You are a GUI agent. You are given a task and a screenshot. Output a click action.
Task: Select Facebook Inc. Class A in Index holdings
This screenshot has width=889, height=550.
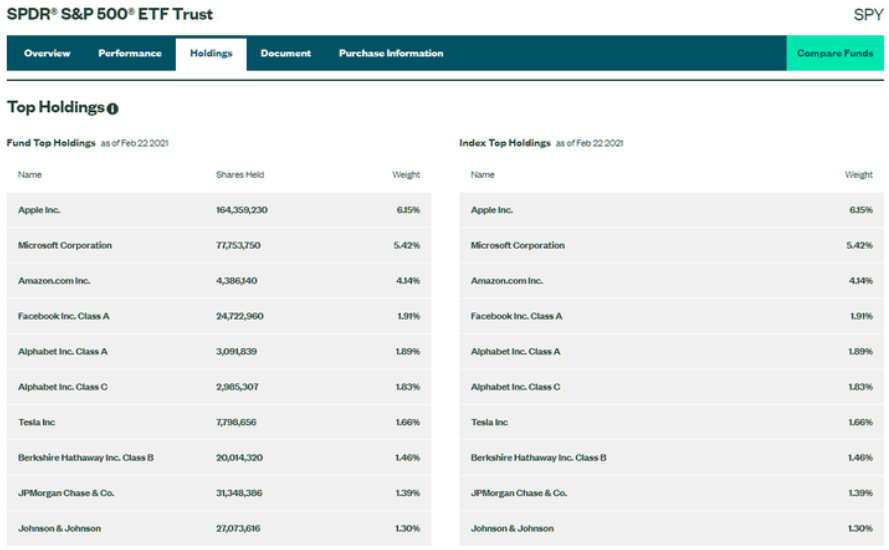point(517,316)
